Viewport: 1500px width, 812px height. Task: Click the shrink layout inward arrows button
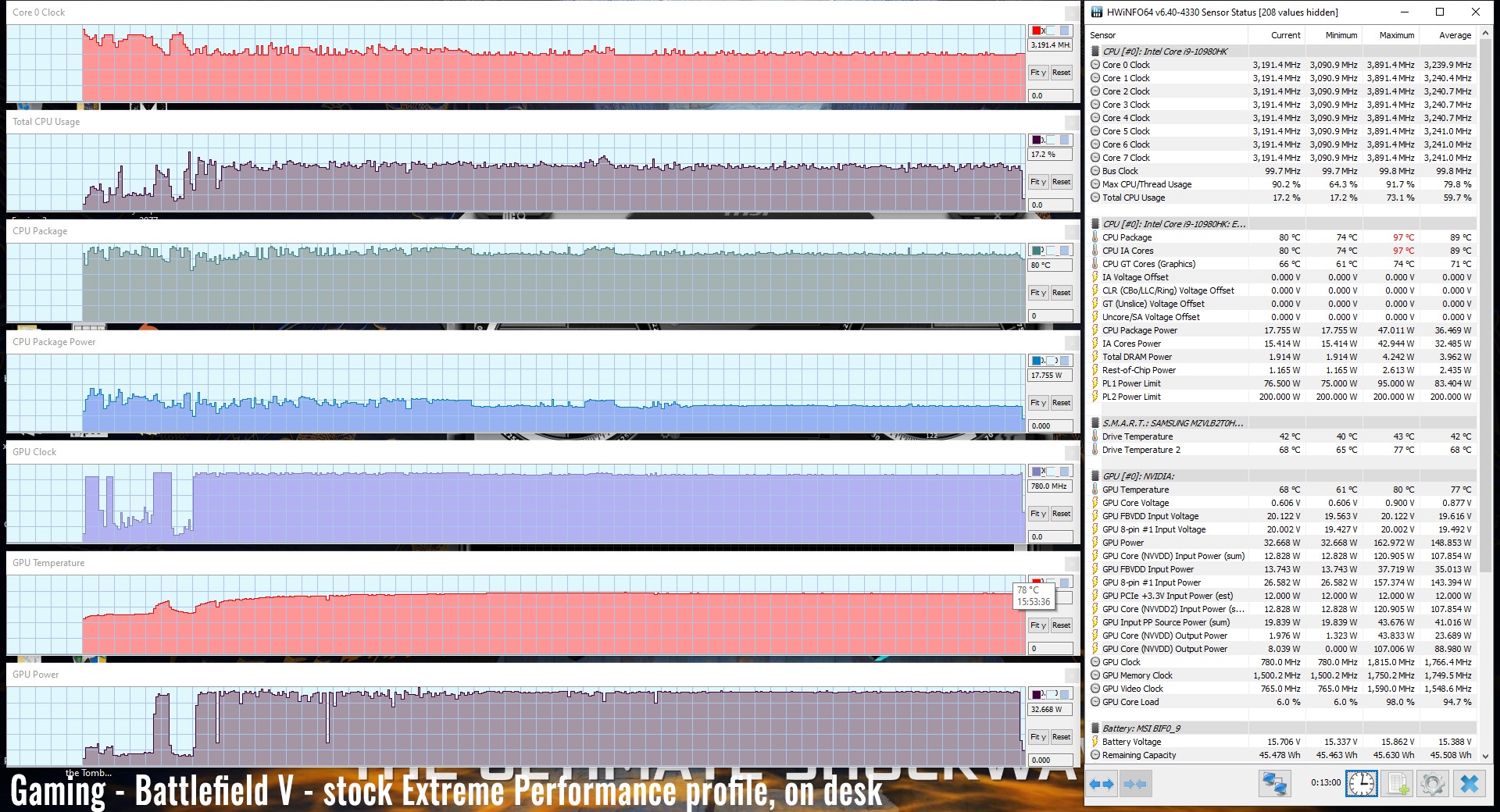1135,784
